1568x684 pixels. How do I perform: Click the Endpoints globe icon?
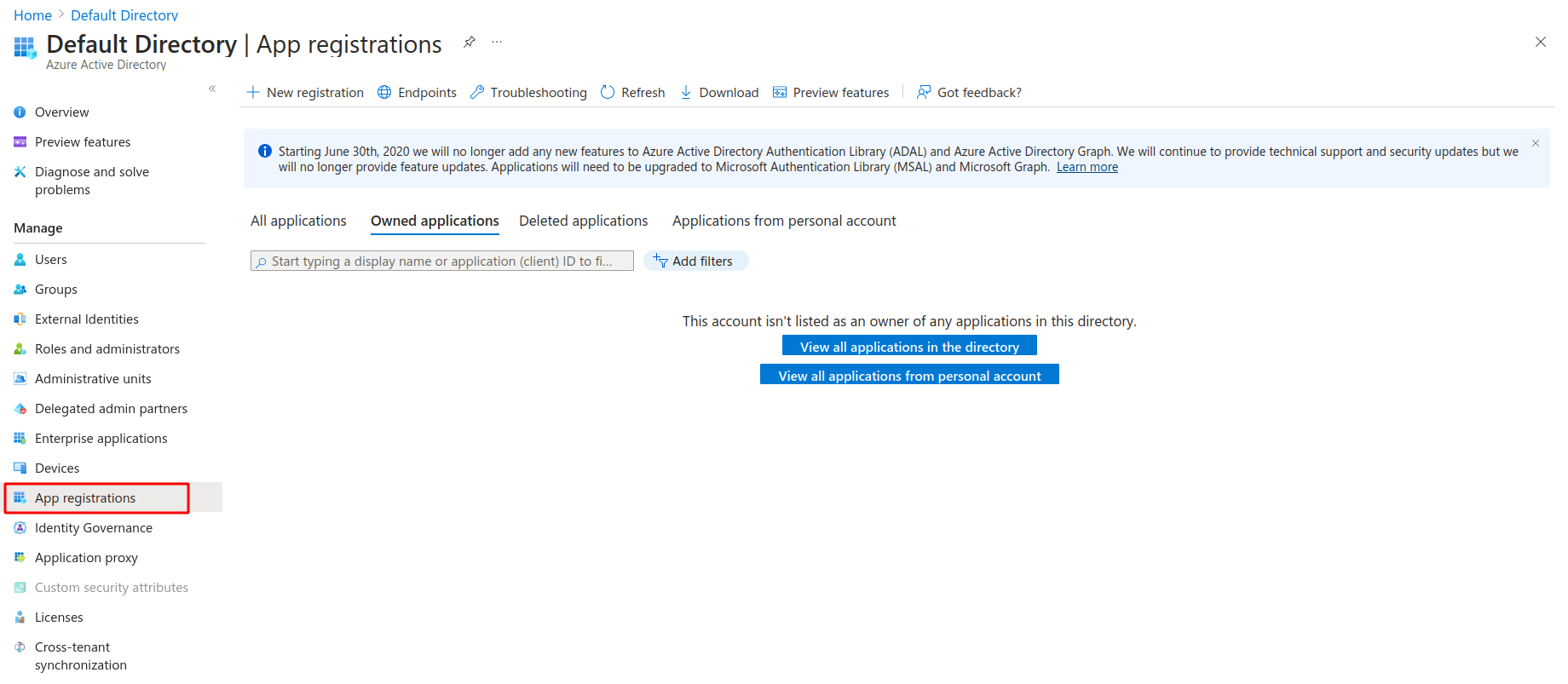coord(384,92)
